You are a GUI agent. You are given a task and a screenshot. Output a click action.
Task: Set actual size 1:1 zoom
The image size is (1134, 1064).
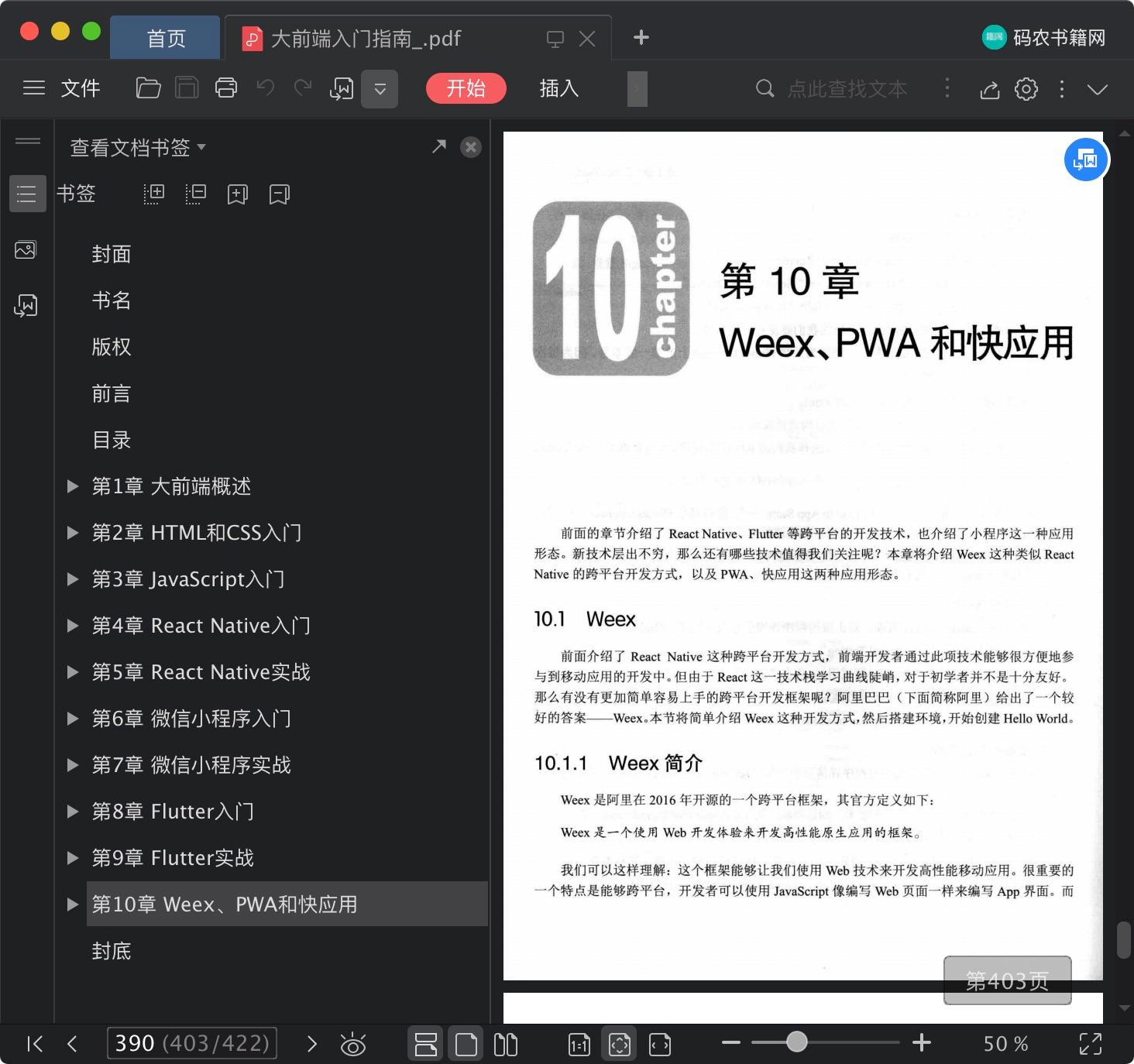pos(579,1045)
